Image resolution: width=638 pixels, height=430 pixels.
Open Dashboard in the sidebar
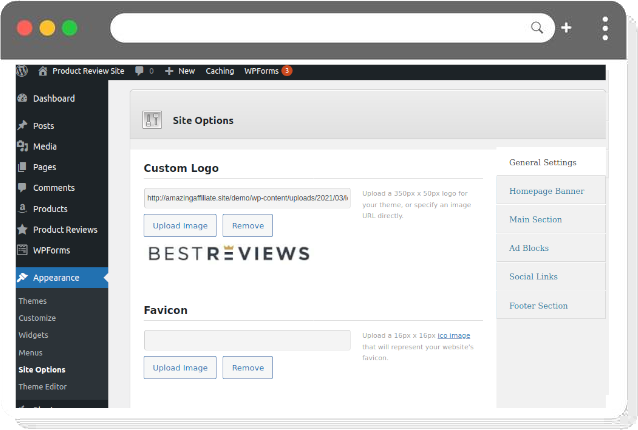pos(53,99)
